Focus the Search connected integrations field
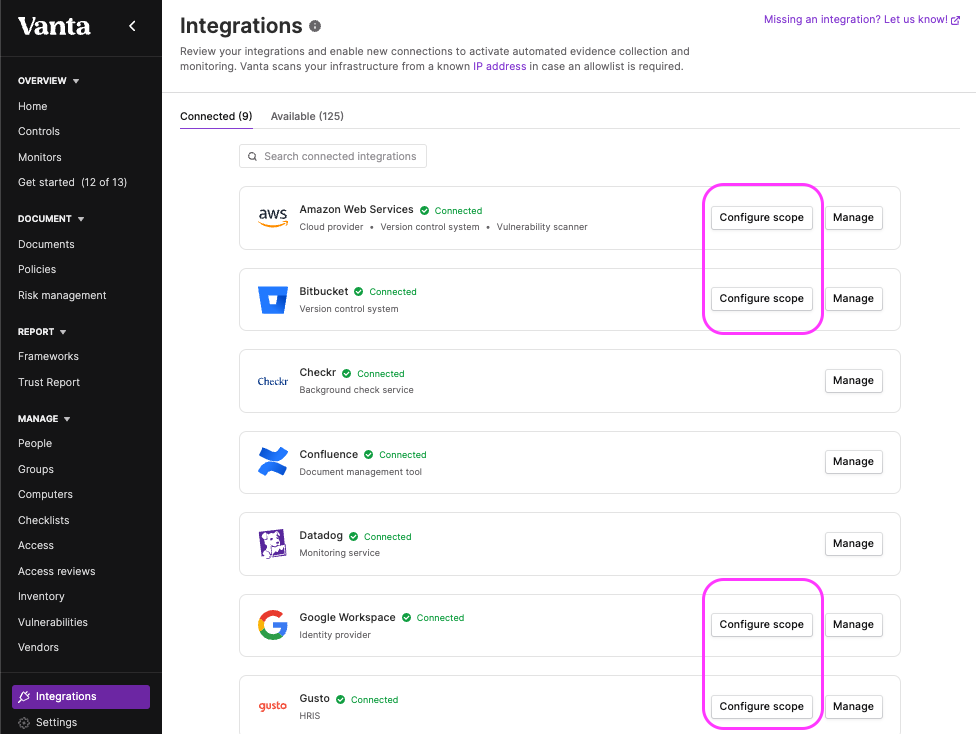Screen dimensions: 976x734 click(x=333, y=156)
